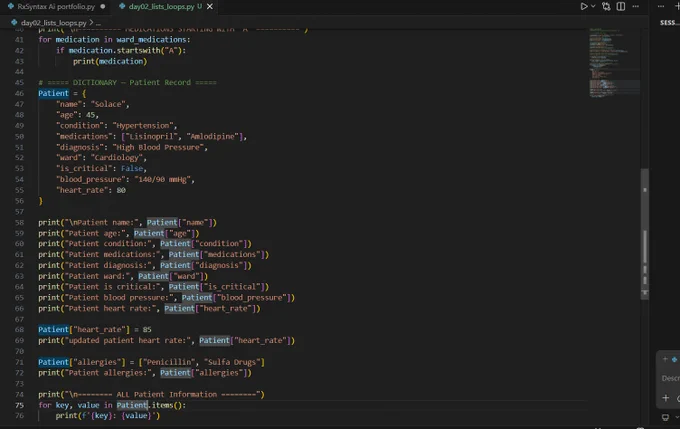Click the vertical editor scrollbar thumb
Image resolution: width=680 pixels, height=429 pixels.
pos(645,233)
